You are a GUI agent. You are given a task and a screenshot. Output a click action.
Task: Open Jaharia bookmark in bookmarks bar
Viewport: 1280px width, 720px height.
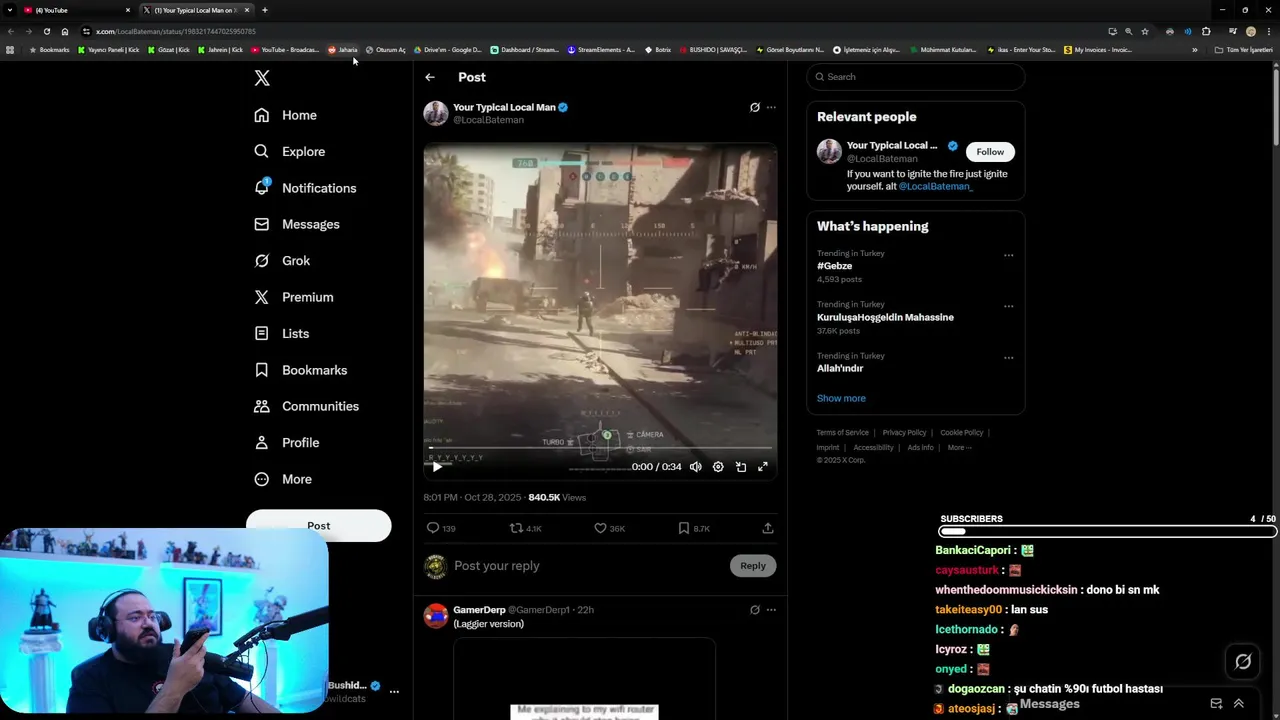pos(343,50)
